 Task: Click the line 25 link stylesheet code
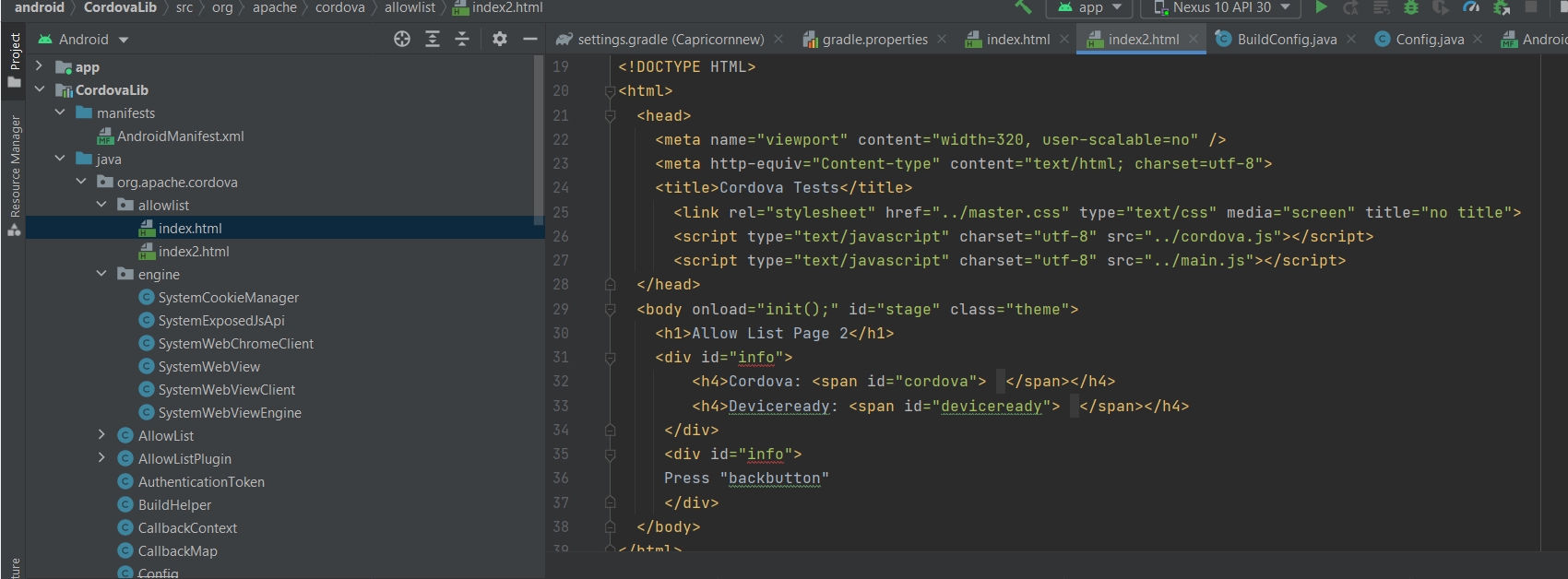point(1098,212)
